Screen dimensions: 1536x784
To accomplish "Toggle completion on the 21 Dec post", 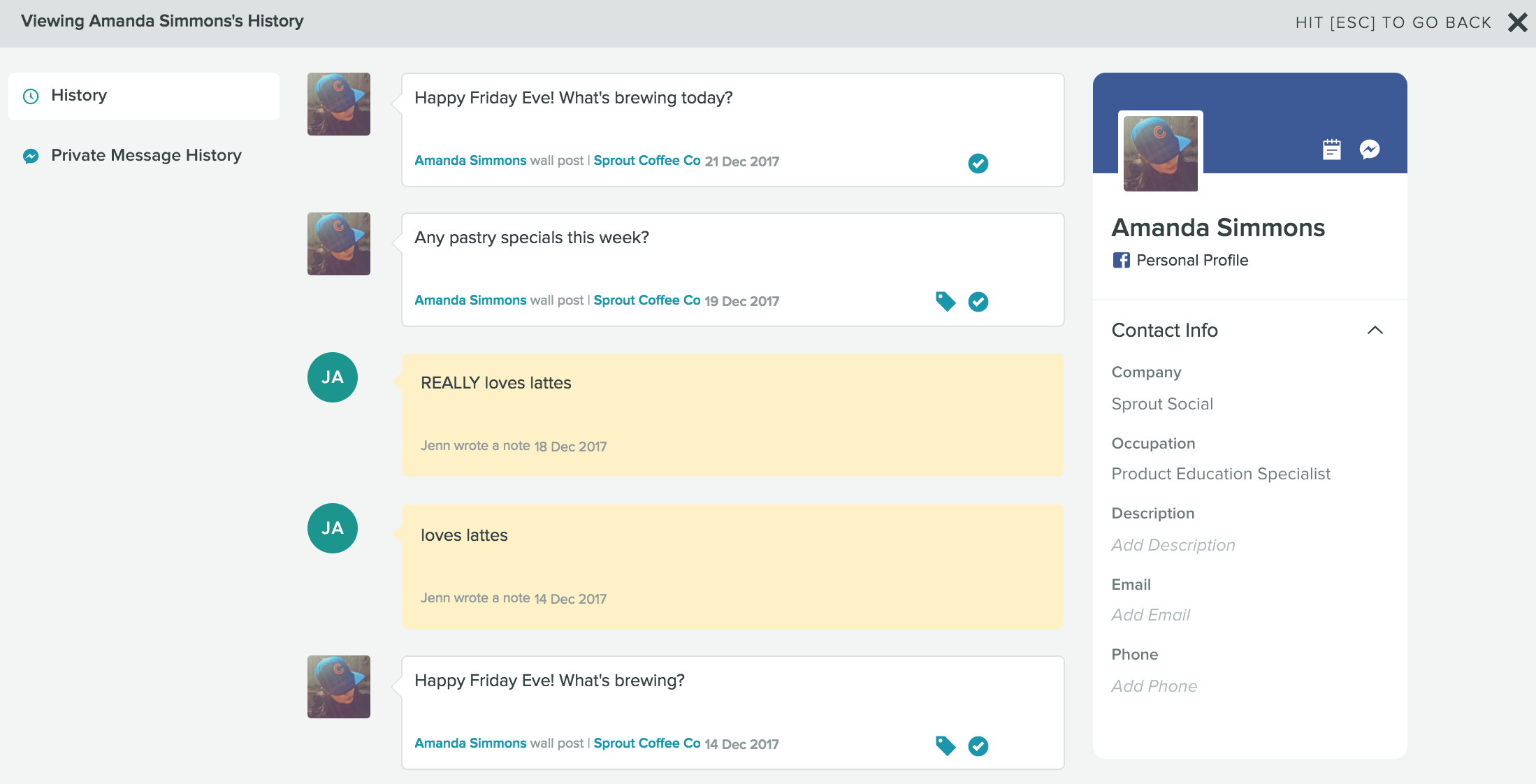I will point(978,164).
